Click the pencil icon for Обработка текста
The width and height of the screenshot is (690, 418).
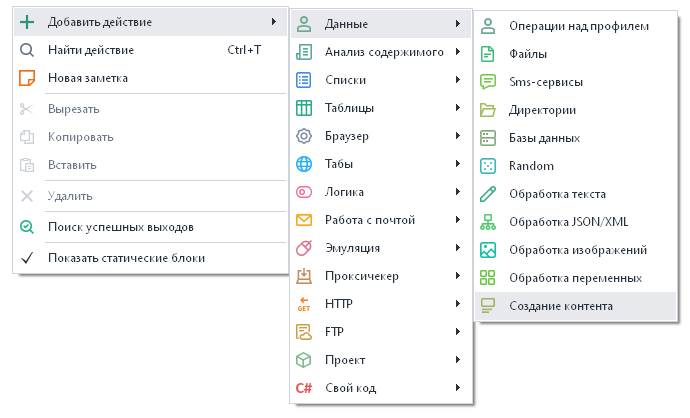[x=488, y=194]
